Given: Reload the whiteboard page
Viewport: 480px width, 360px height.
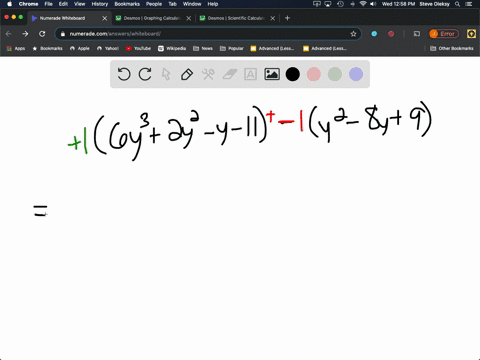Looking at the screenshot, I should coord(42,34).
